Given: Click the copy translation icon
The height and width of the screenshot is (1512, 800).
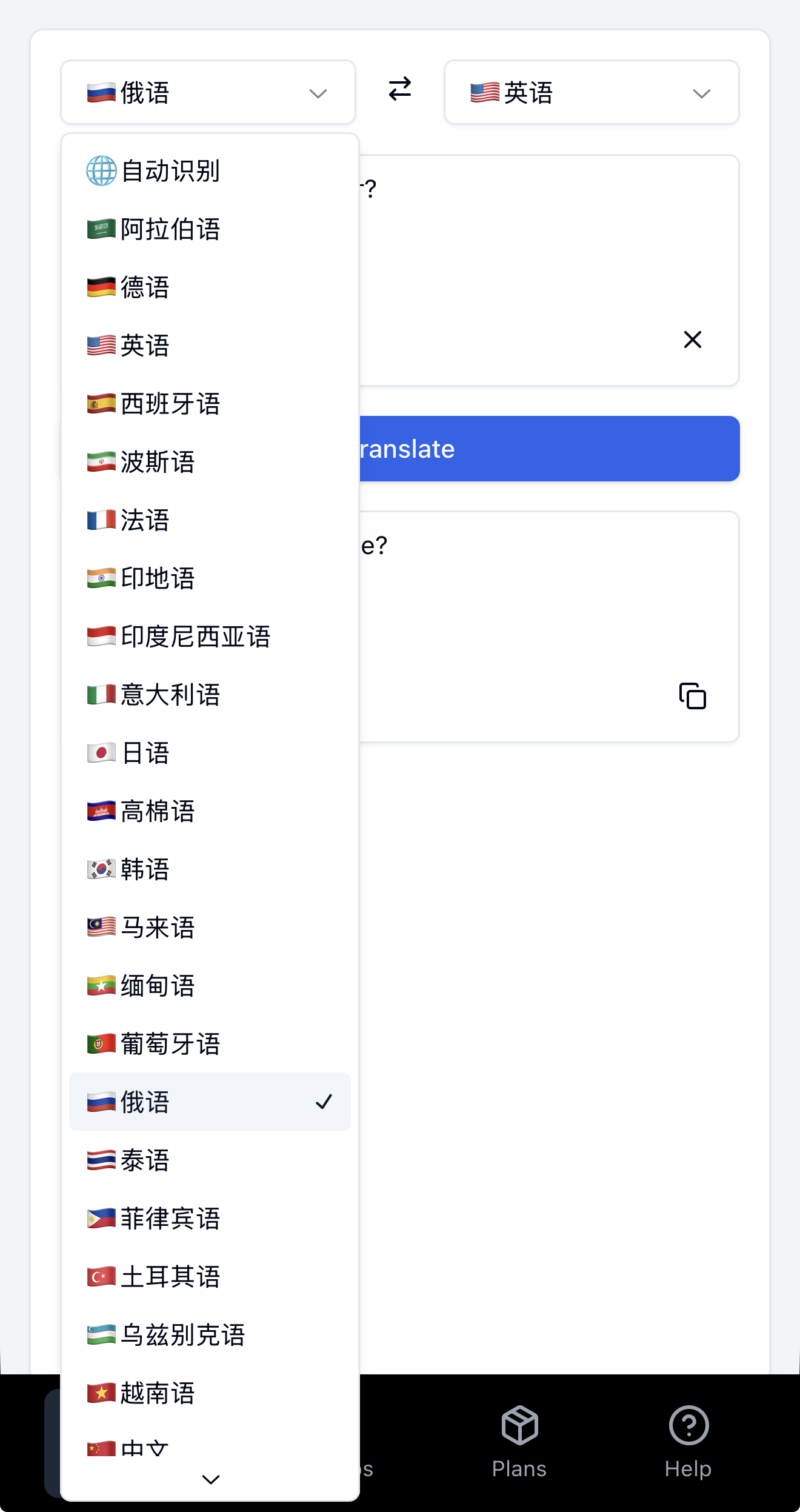Looking at the screenshot, I should pos(692,697).
